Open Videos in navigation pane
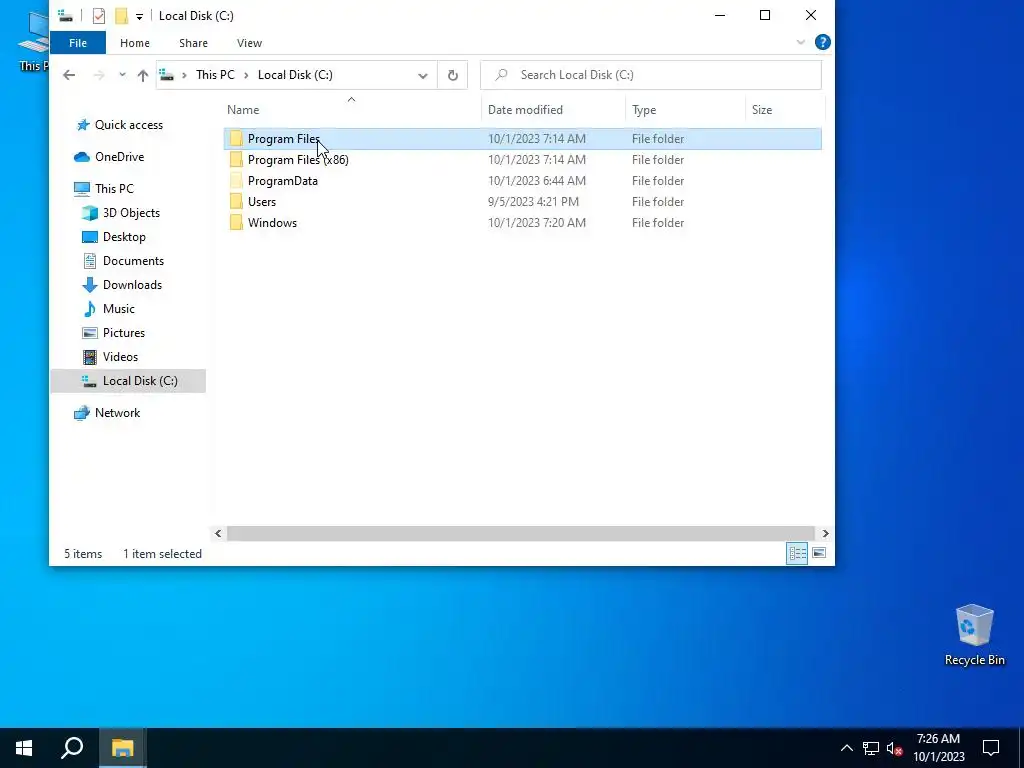 (121, 357)
